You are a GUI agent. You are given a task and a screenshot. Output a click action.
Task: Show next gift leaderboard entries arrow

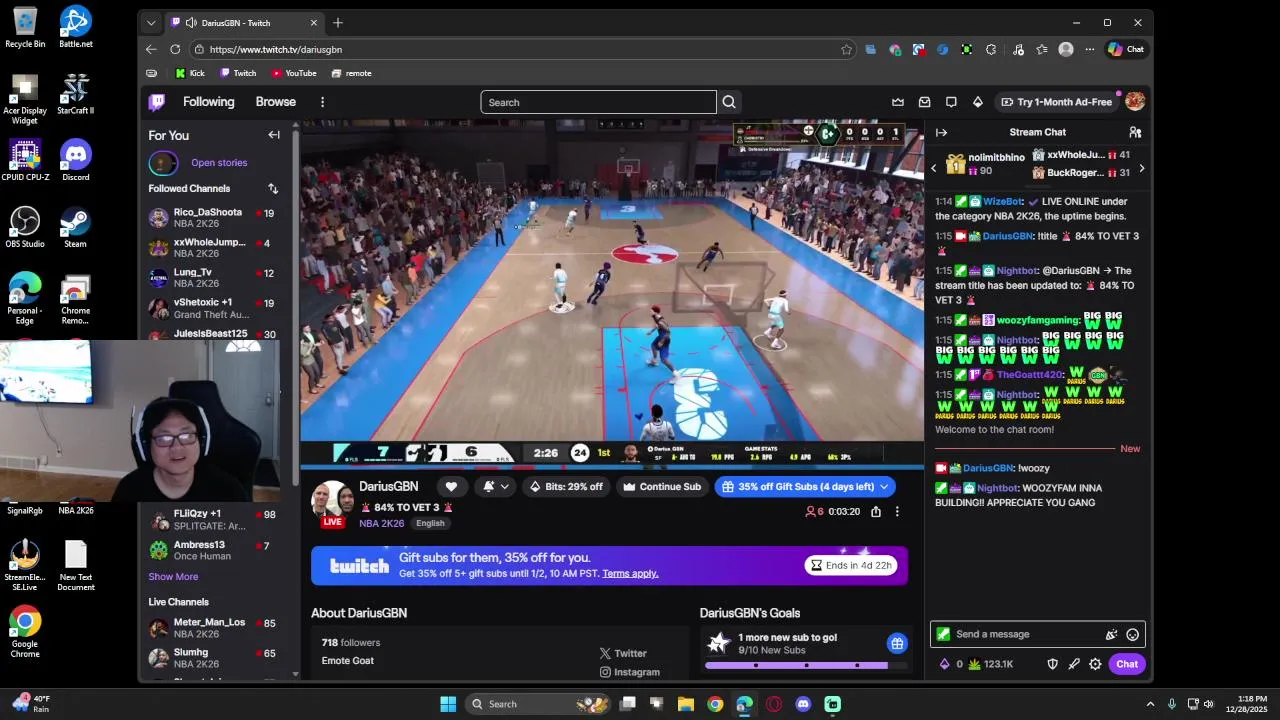pyautogui.click(x=1141, y=169)
